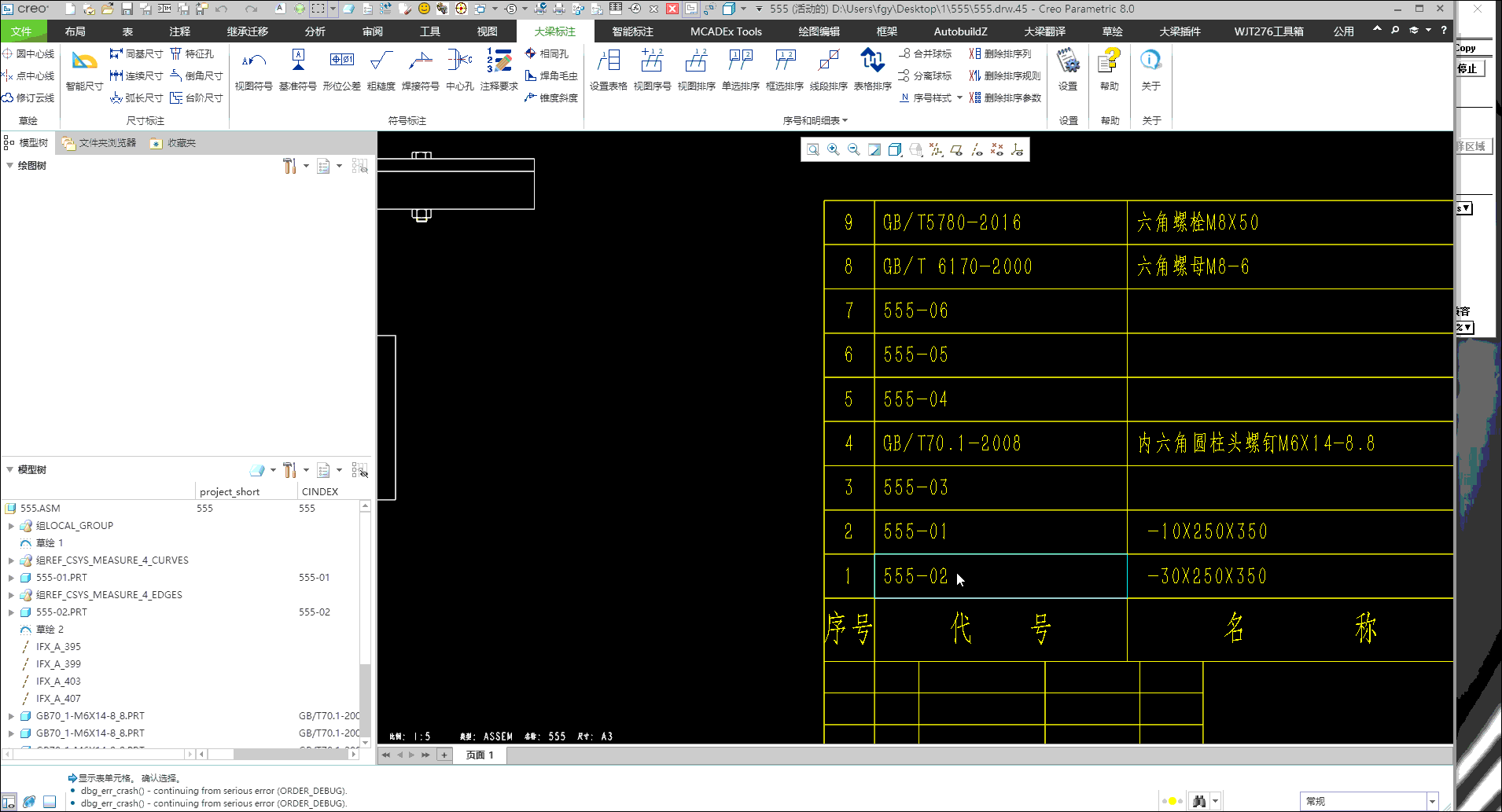1502x812 pixels.
Task: Click the 表格排序 table sort icon
Action: (873, 70)
